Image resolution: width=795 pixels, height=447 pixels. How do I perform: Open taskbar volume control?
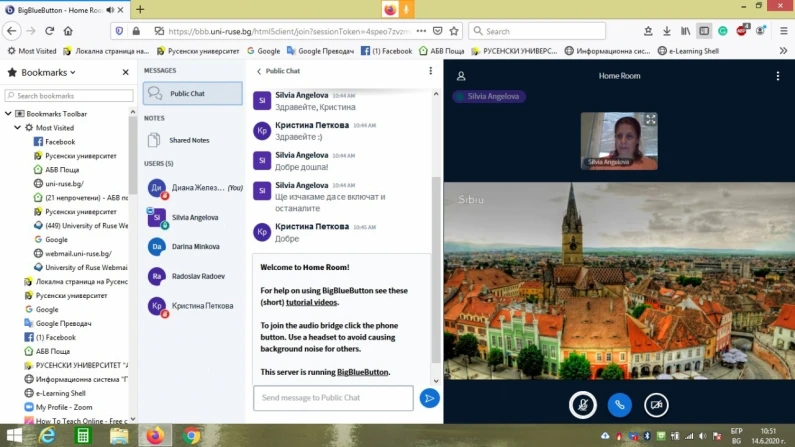pyautogui.click(x=703, y=436)
